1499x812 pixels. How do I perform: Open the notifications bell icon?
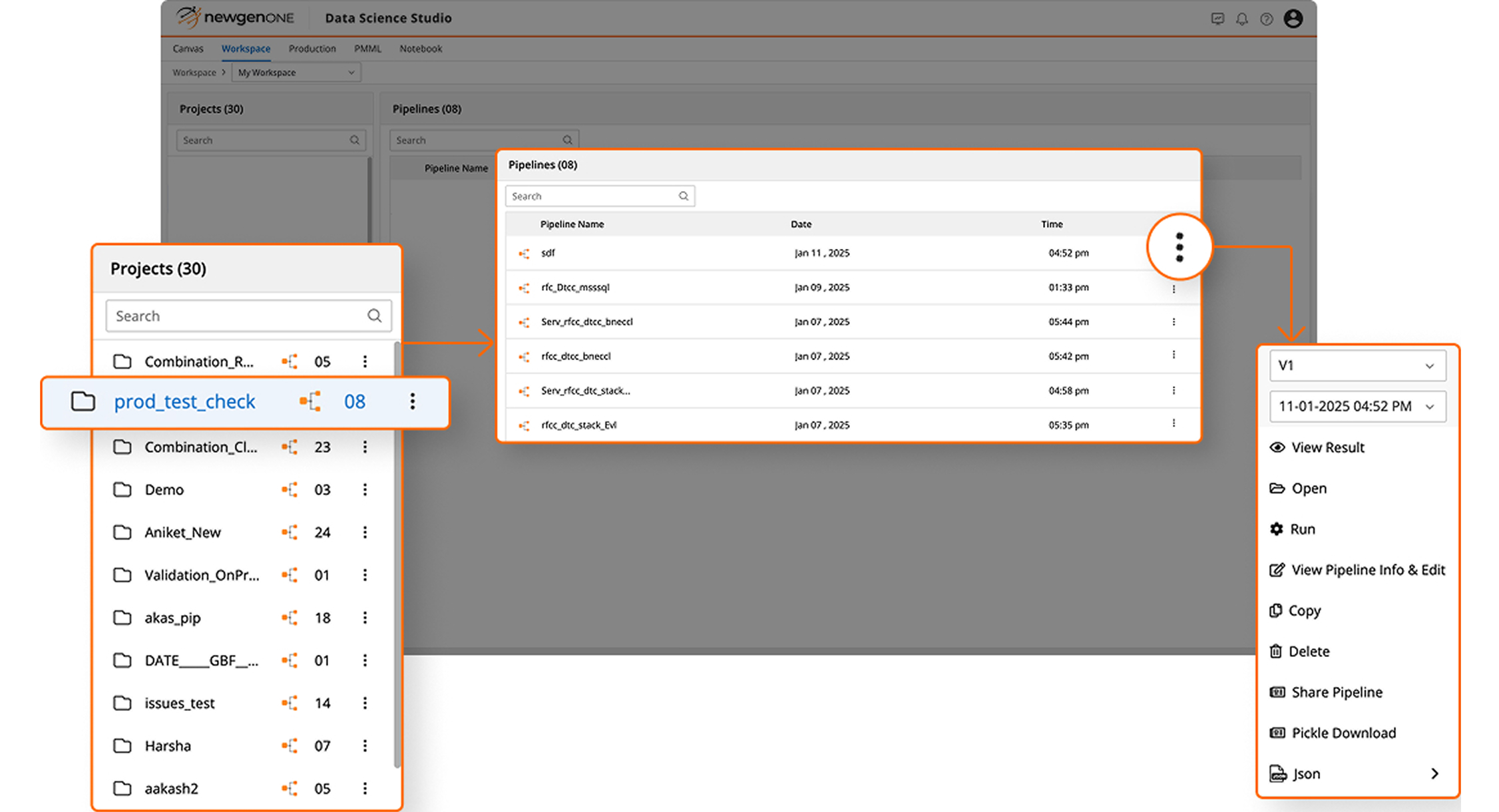point(1242,18)
